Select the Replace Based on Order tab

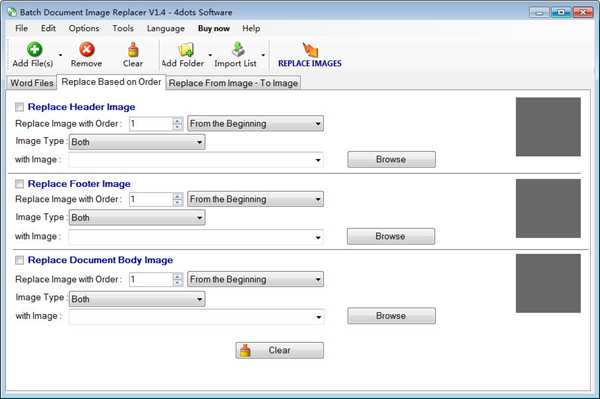tap(111, 82)
